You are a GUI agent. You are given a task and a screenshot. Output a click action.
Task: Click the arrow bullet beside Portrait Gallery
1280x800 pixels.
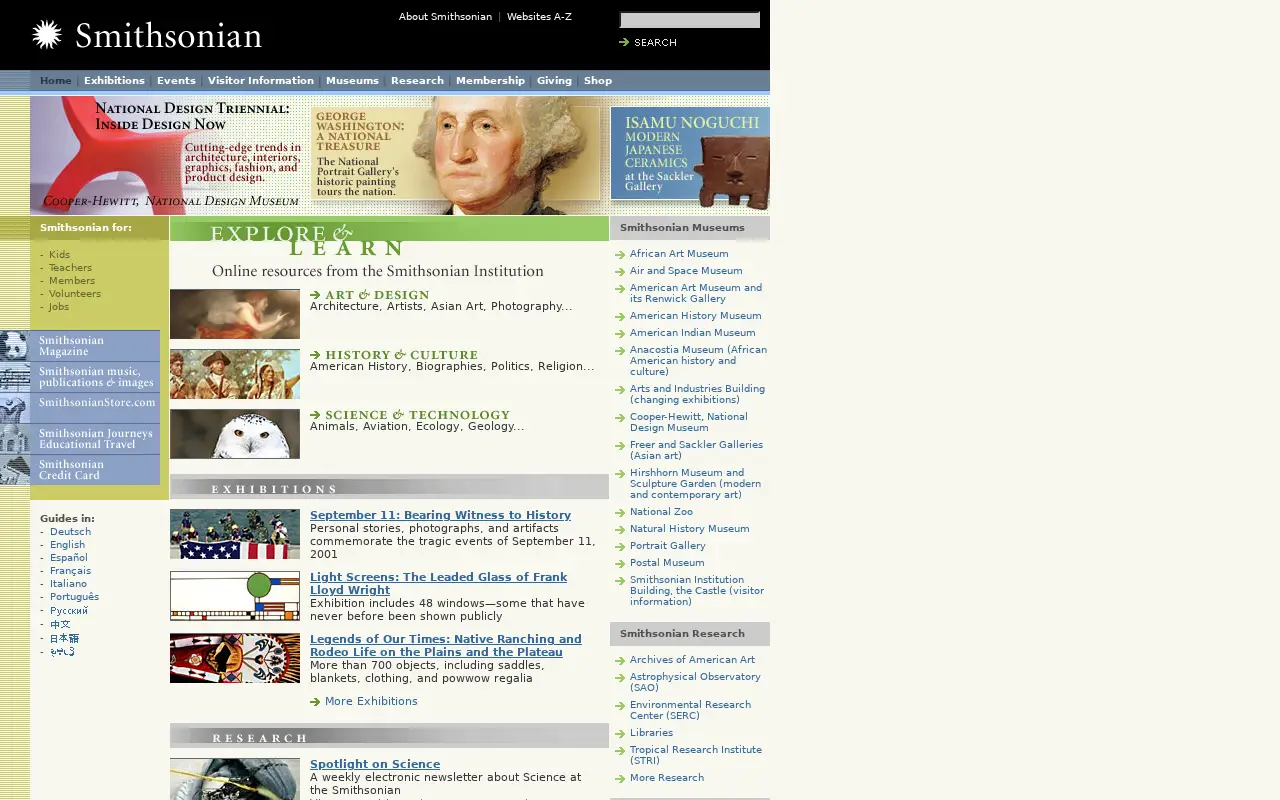(x=620, y=547)
